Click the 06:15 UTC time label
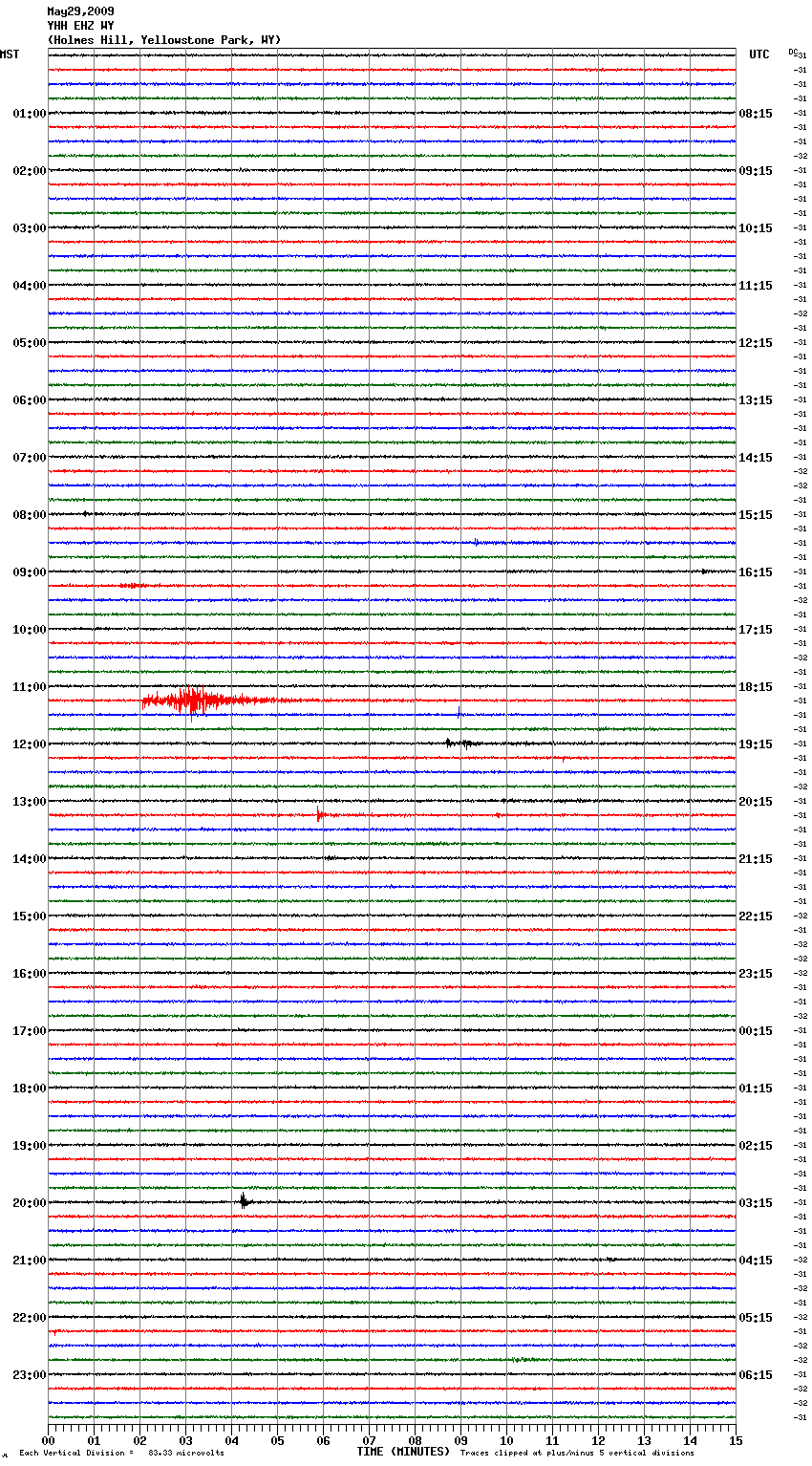 point(756,1375)
